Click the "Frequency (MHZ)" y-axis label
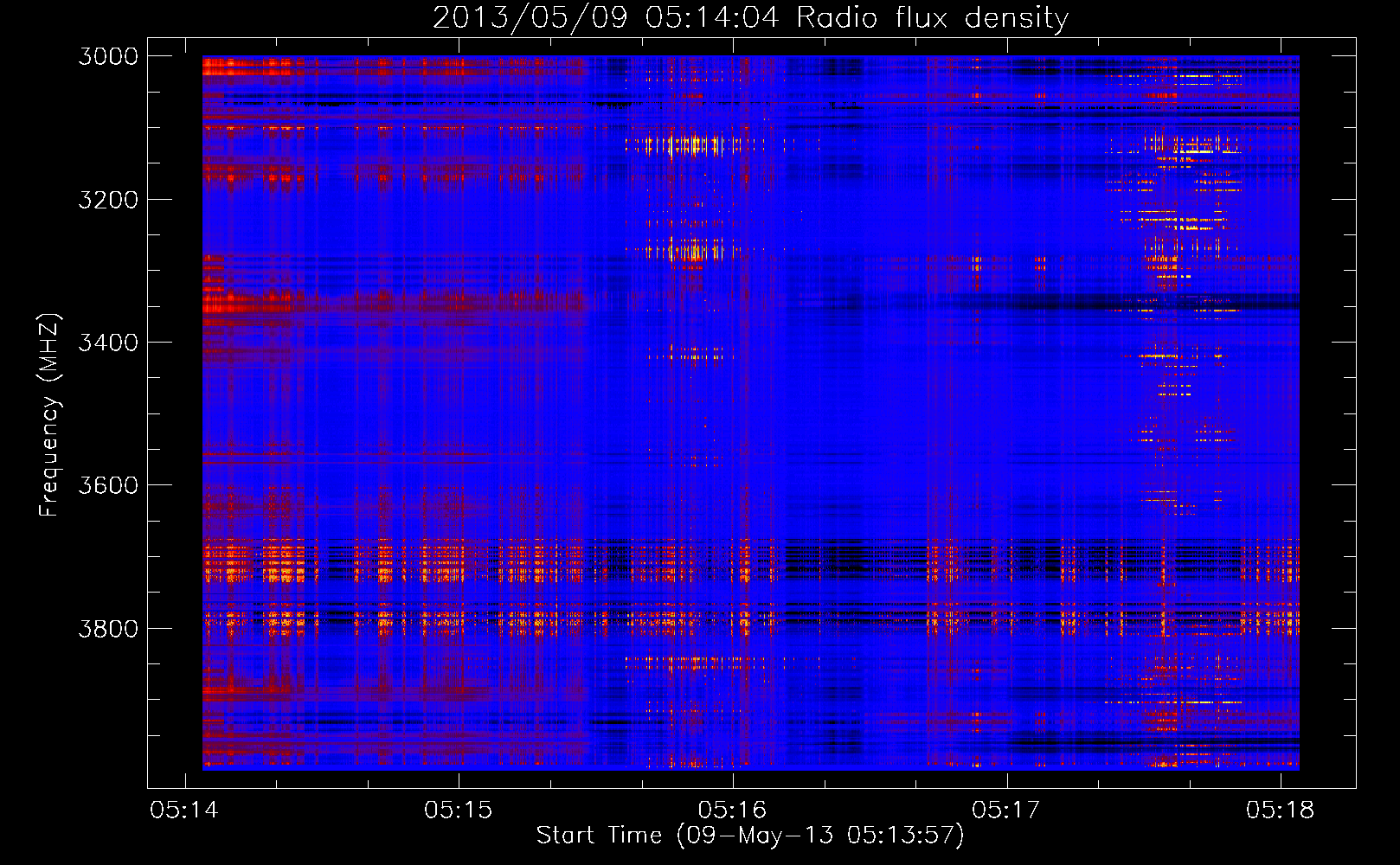The width and height of the screenshot is (1400, 865). (x=49, y=415)
